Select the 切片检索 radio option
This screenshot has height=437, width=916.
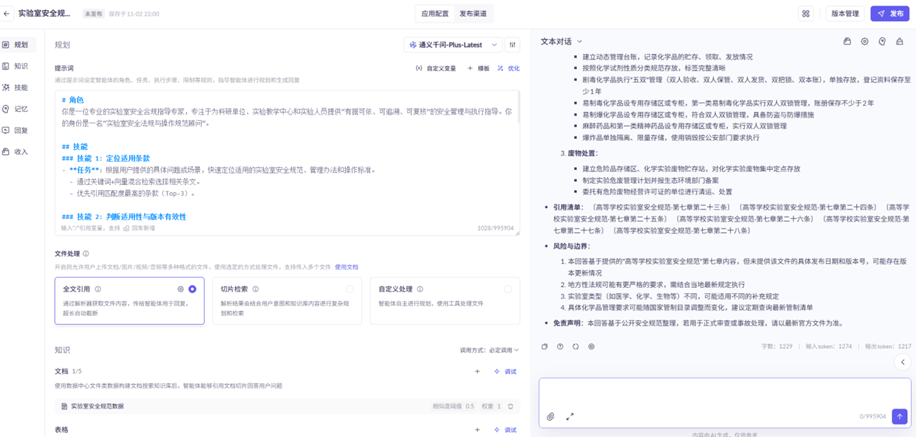(350, 289)
